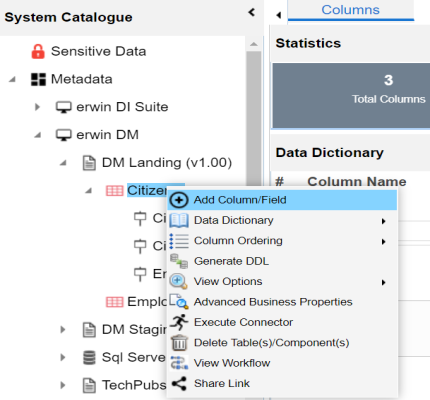The image size is (430, 400).
Task: Select the Metadata tree label
Action: point(82,79)
